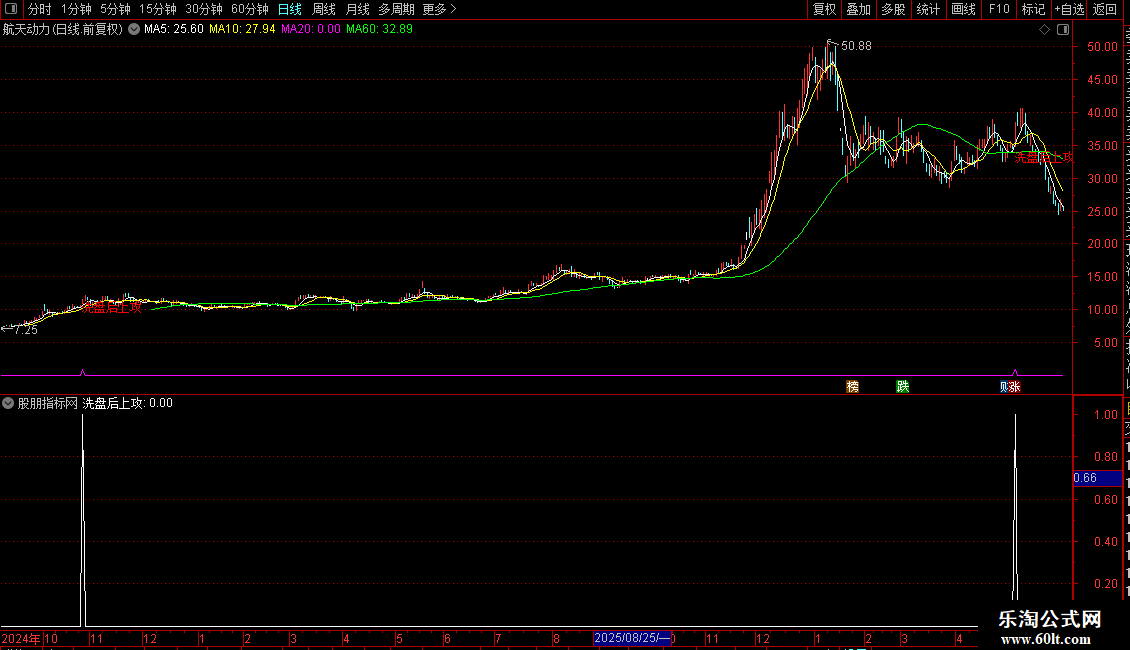This screenshot has height=650, width=1130.
Task: Click the MA10: 27.94 label
Action: point(242,30)
